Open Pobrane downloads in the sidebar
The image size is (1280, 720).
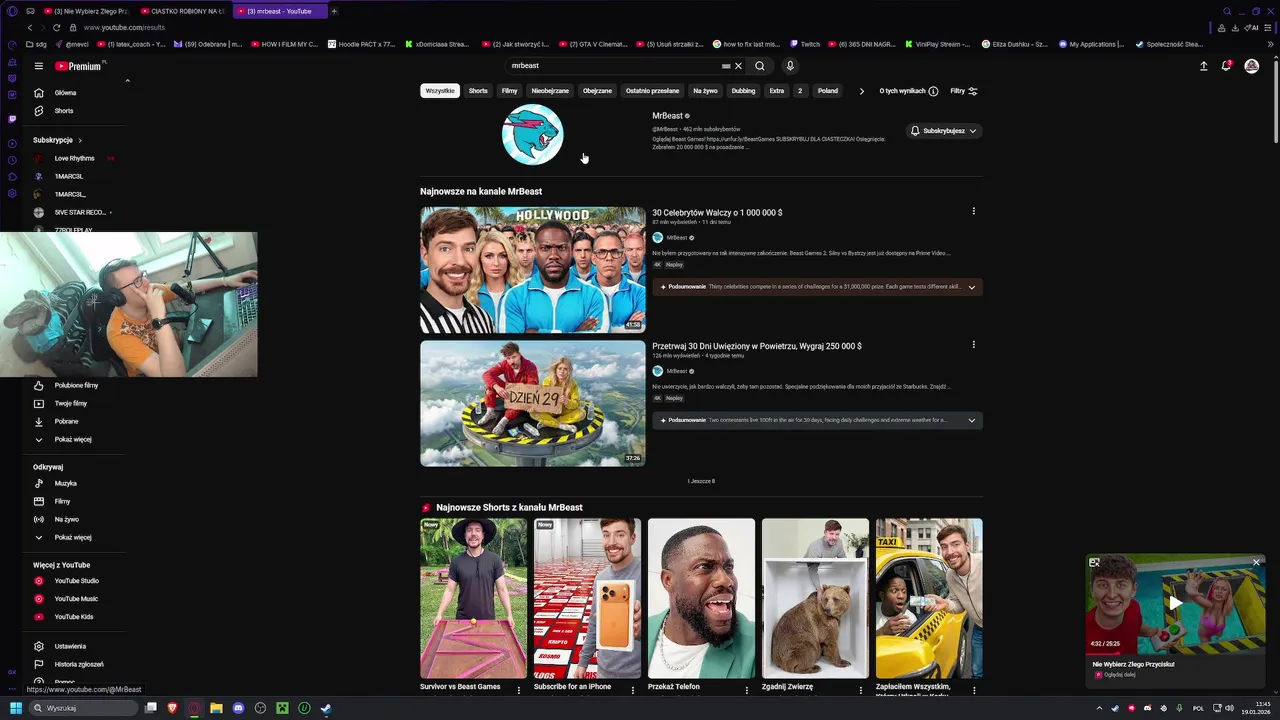tap(66, 421)
